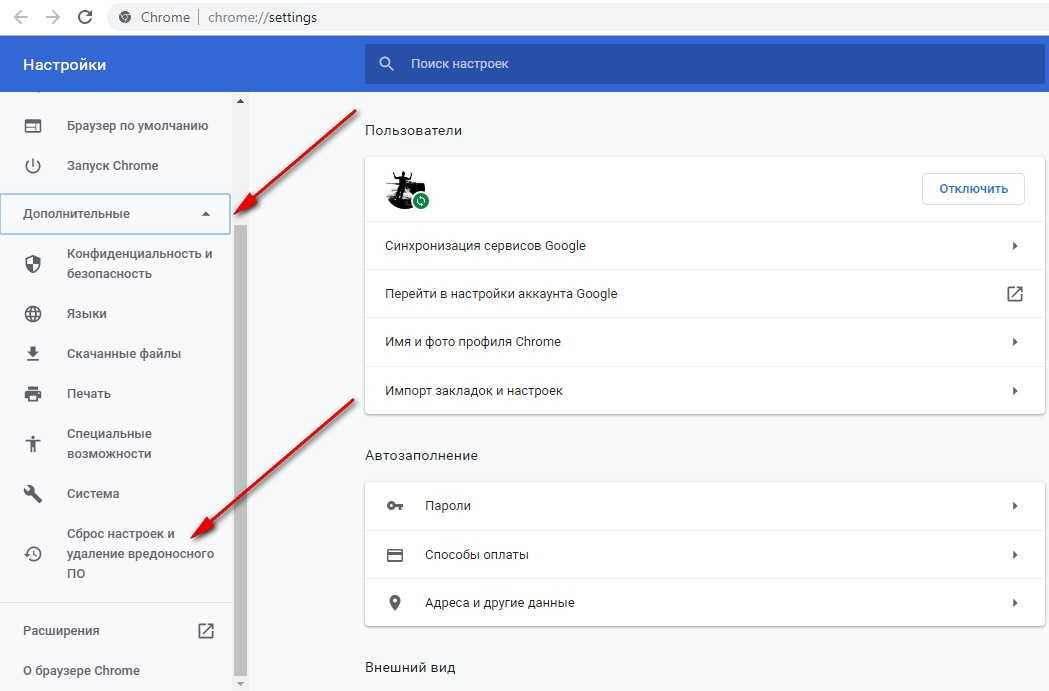Click the download icon for Скачанные файлы
Image resolution: width=1049 pixels, height=691 pixels.
[33, 354]
